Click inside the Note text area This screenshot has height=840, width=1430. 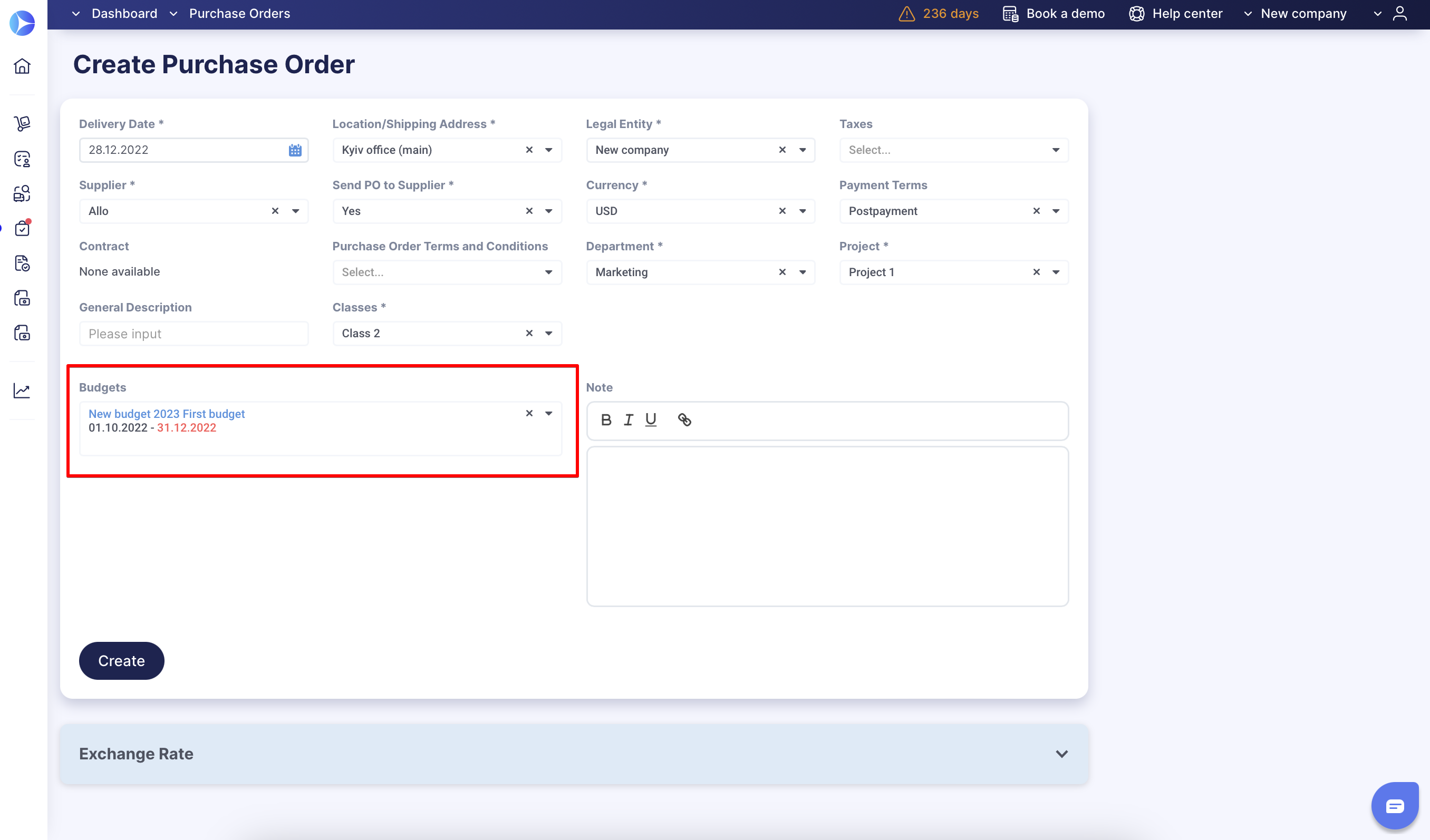tap(827, 526)
